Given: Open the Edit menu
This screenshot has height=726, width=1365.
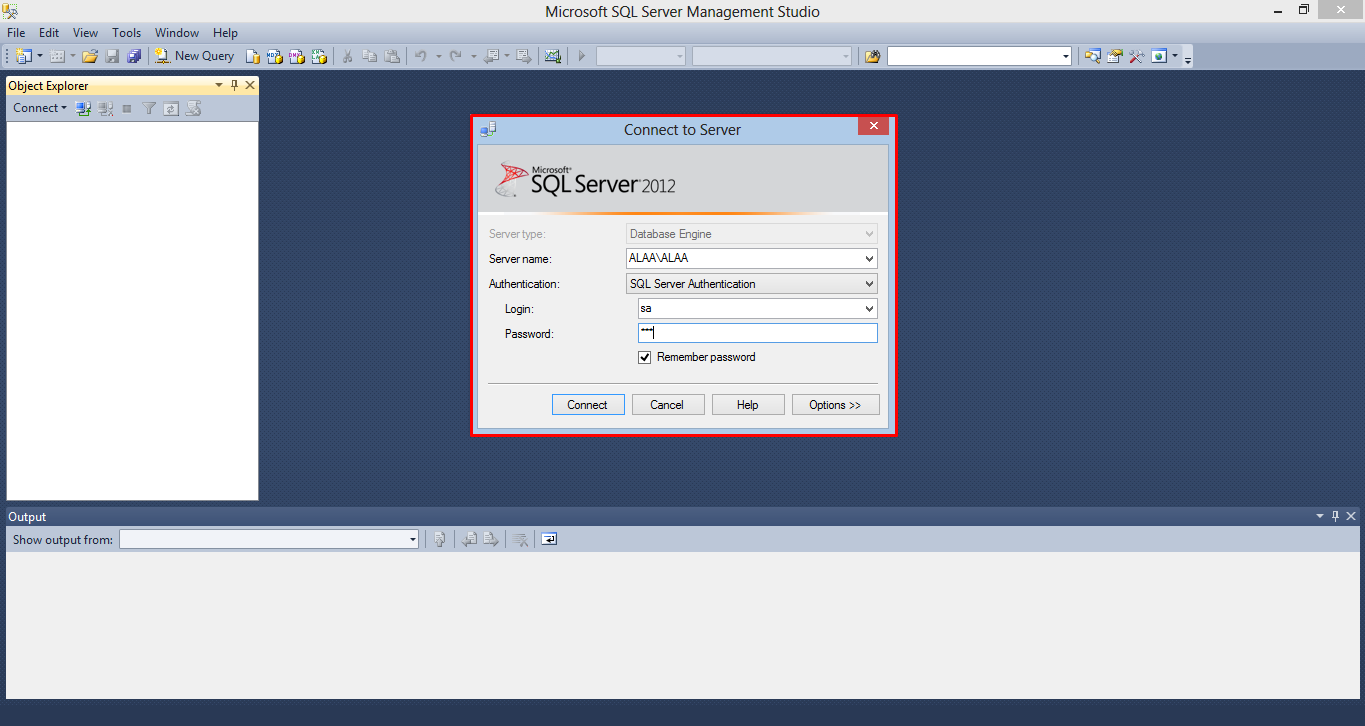Looking at the screenshot, I should coord(49,33).
